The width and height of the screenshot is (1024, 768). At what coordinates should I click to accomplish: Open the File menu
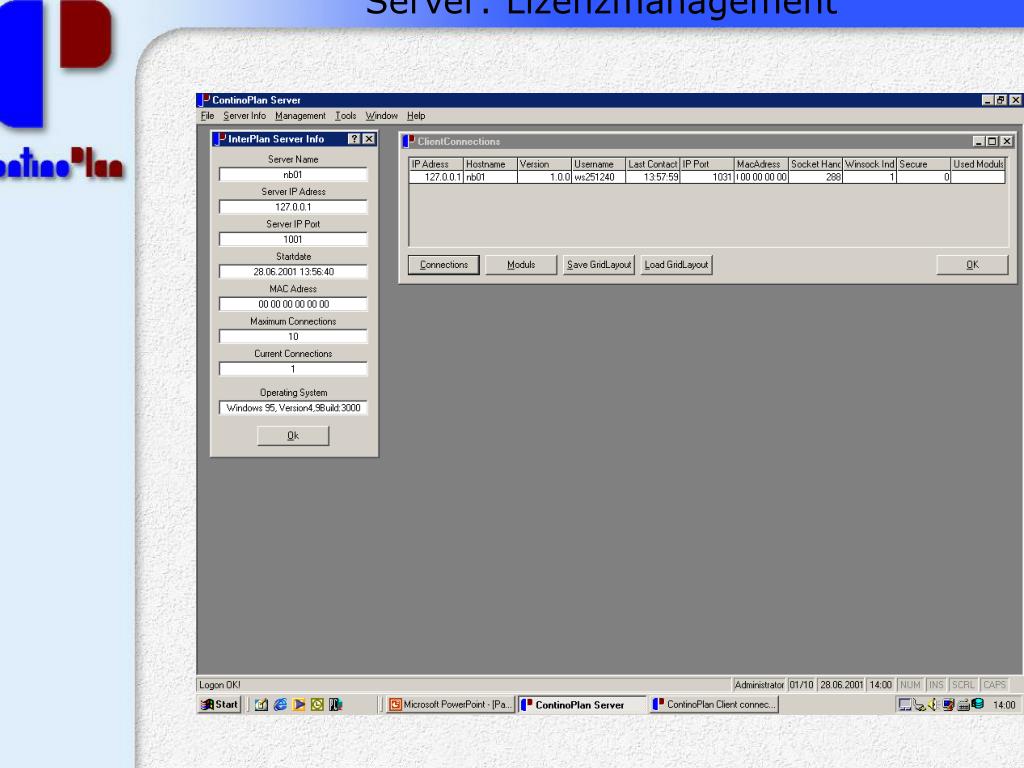207,116
